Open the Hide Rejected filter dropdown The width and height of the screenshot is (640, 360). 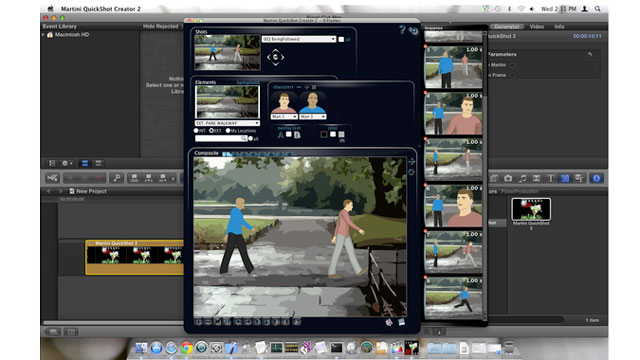[162, 26]
